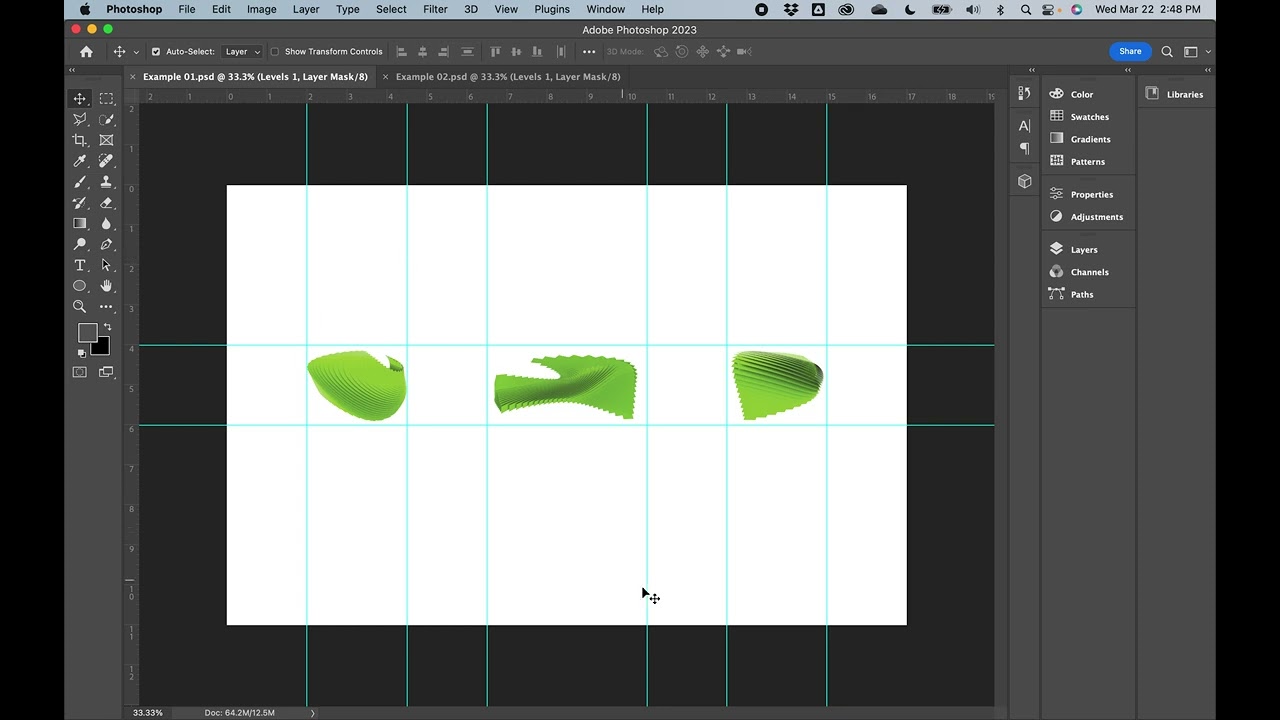This screenshot has height=720, width=1280.
Task: Reset default foreground and background colors
Action: [x=82, y=353]
